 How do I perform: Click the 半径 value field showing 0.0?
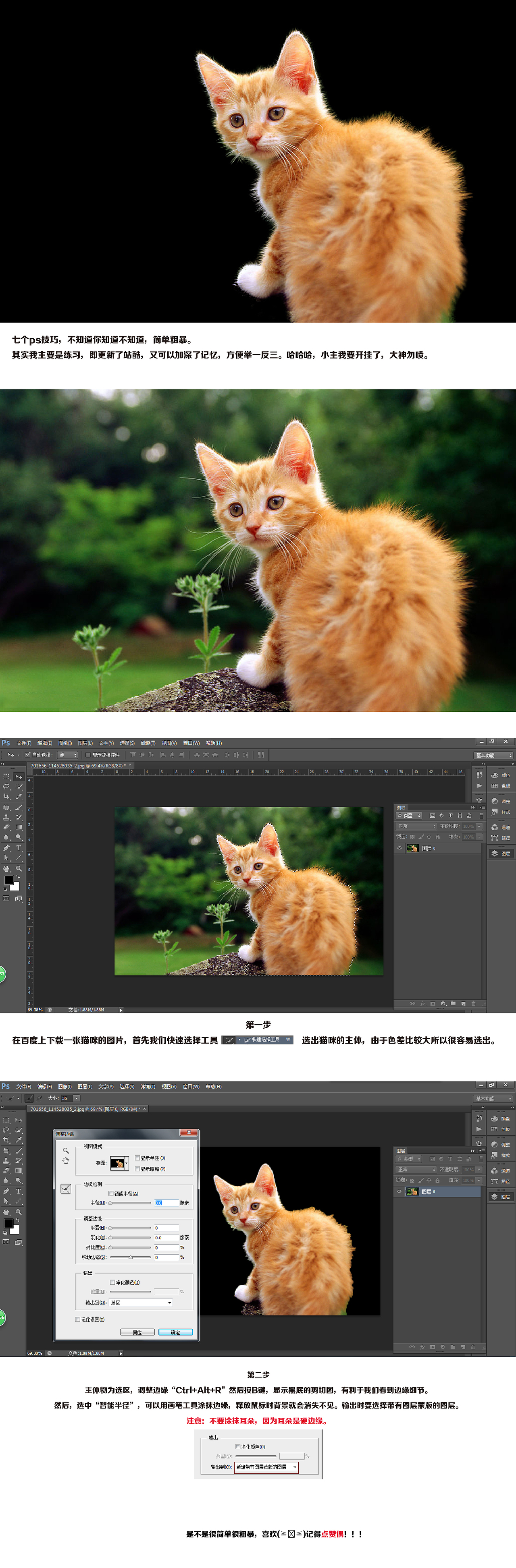click(x=166, y=1203)
